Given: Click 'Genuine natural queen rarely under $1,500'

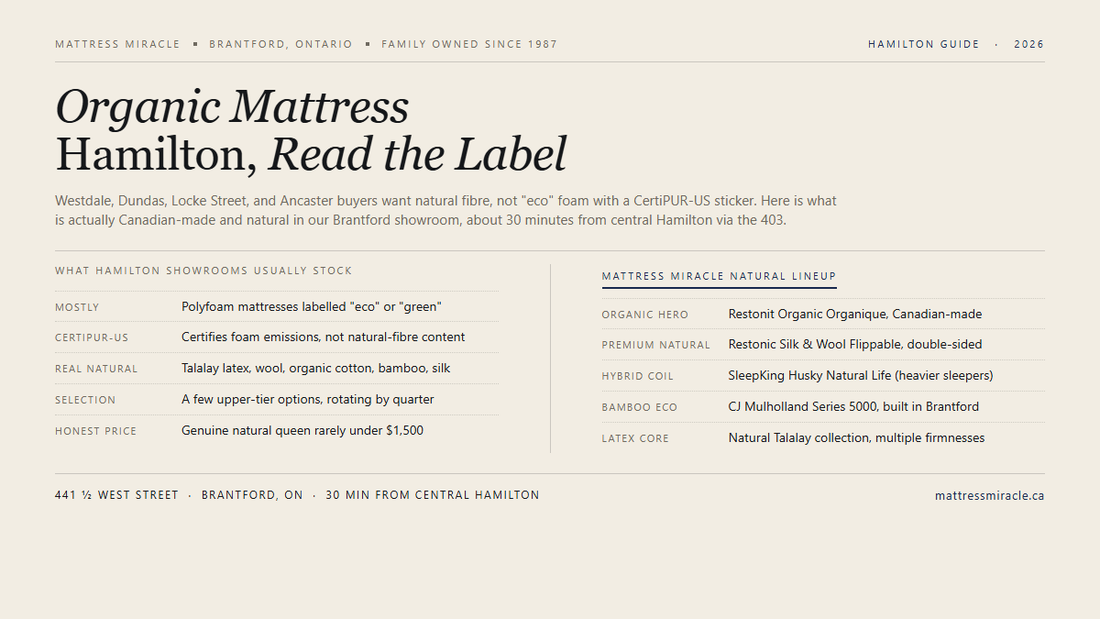Looking at the screenshot, I should tap(302, 430).
